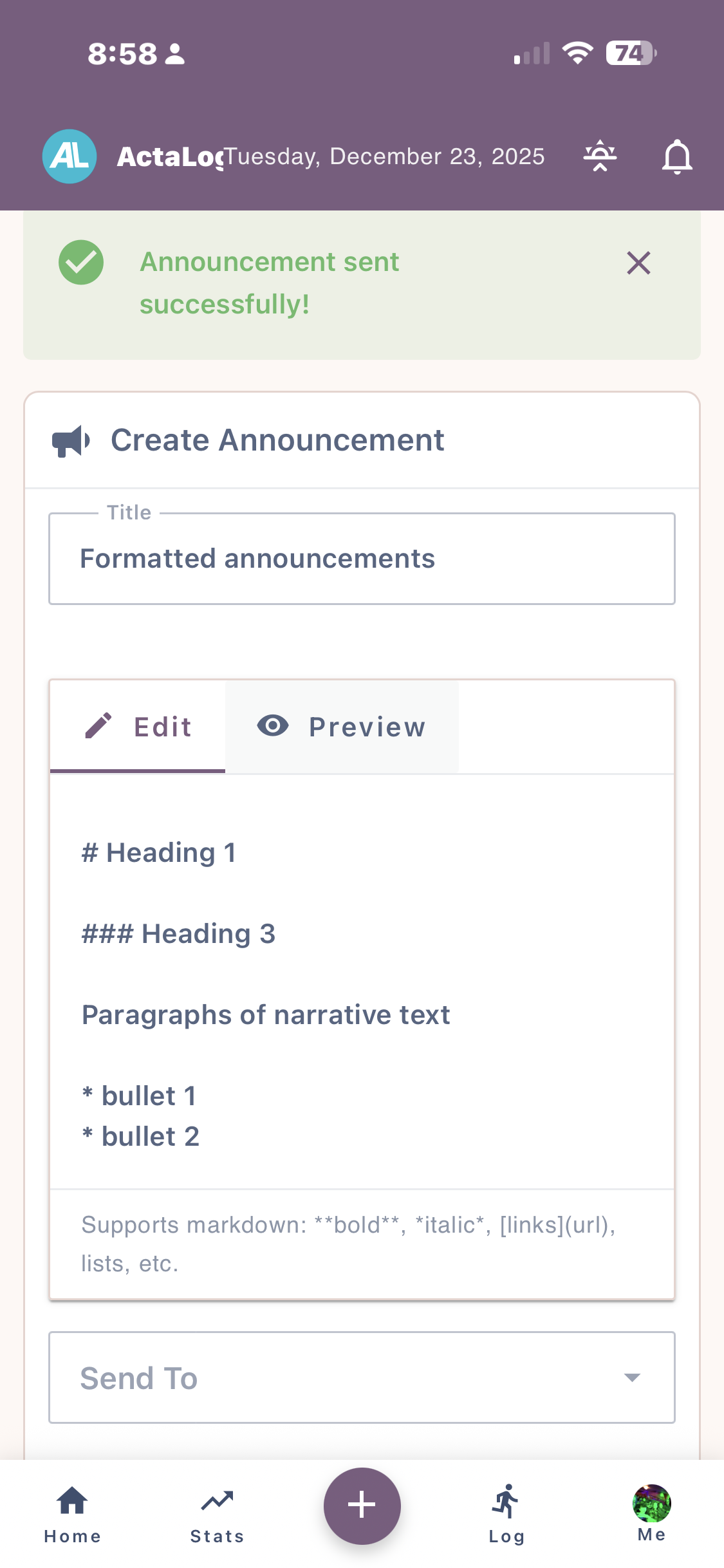
Task: Tap the date Tuesday, December 23, 2025
Action: coord(385,156)
